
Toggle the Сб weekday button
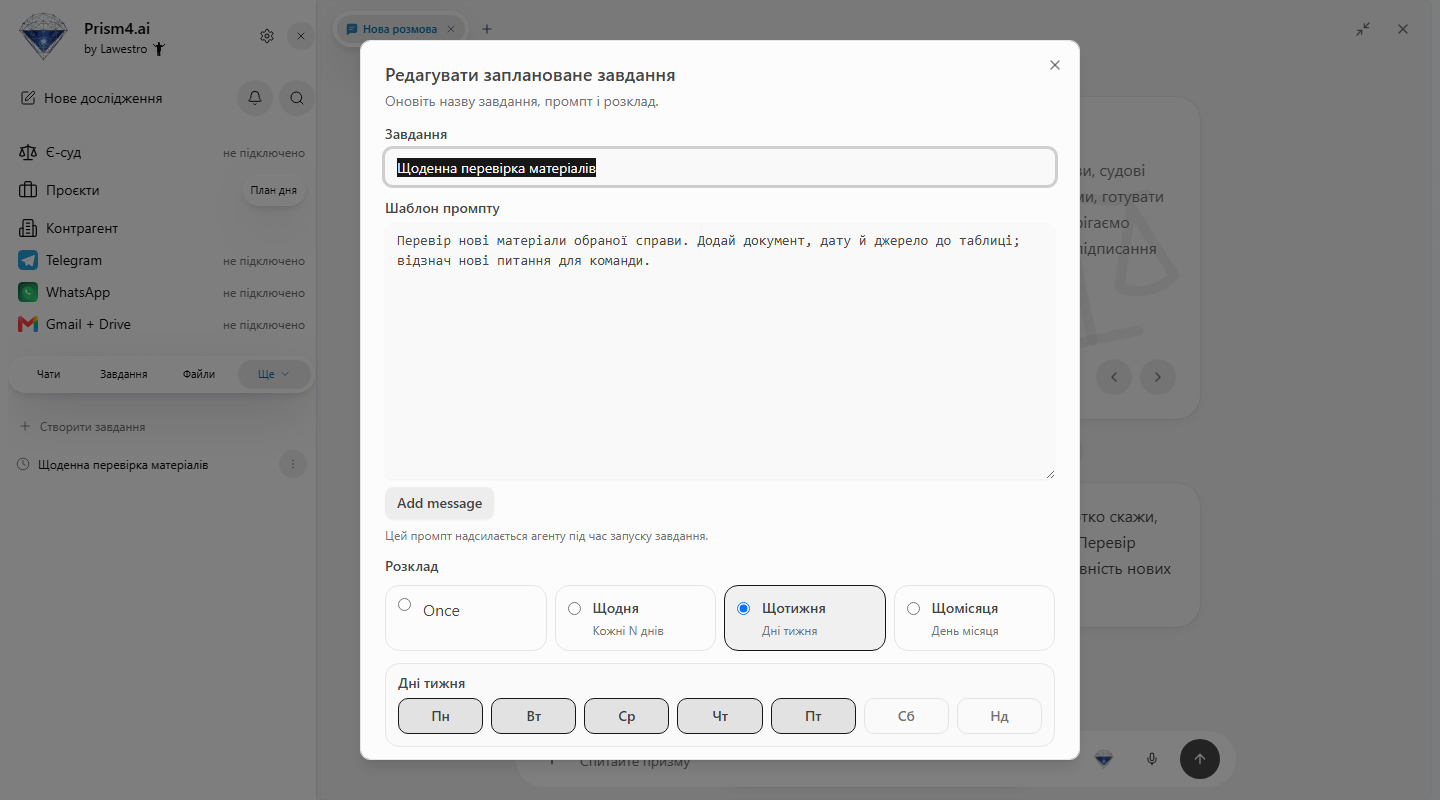point(906,716)
